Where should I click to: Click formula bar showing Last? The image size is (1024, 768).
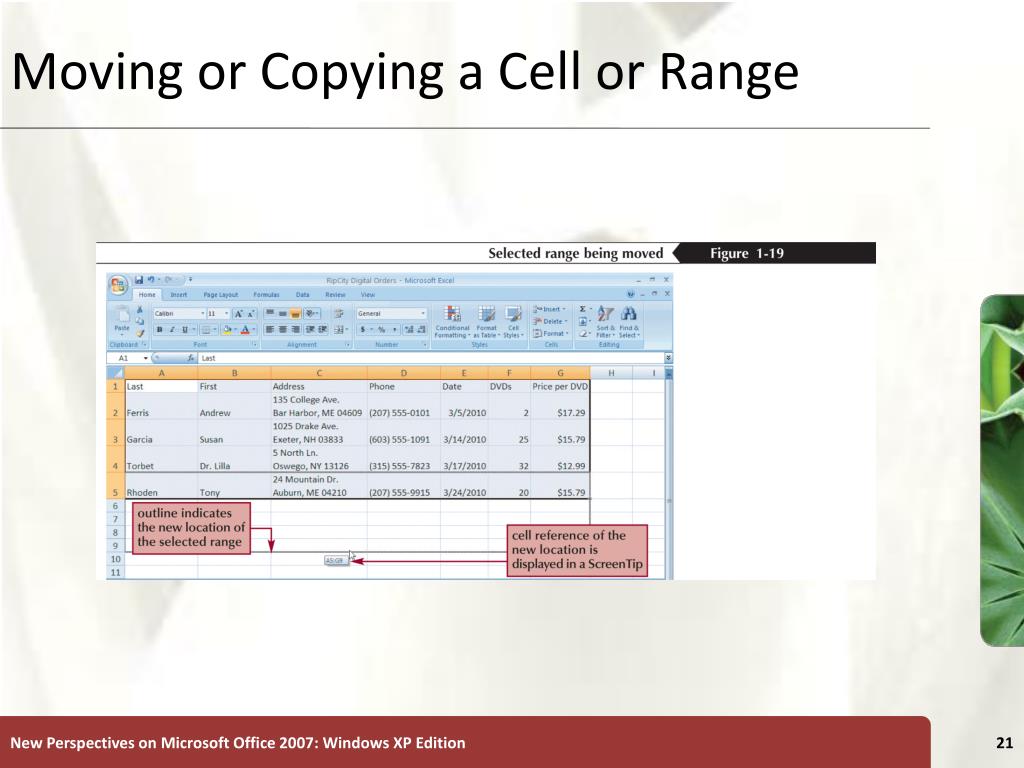click(432, 358)
